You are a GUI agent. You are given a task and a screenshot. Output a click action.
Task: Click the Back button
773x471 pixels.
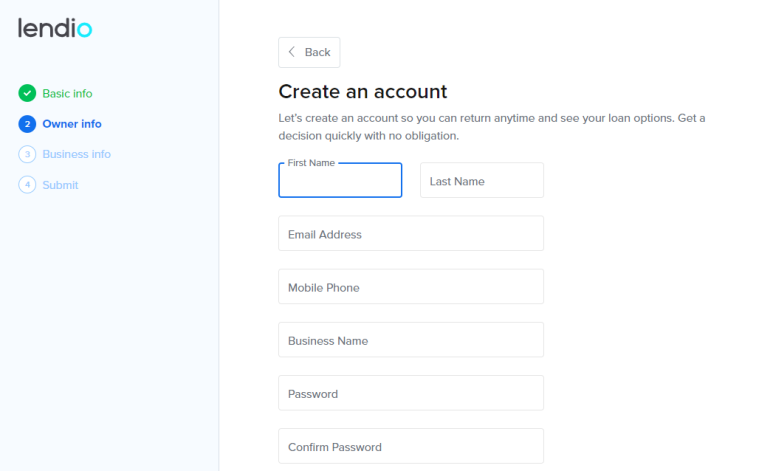point(309,52)
